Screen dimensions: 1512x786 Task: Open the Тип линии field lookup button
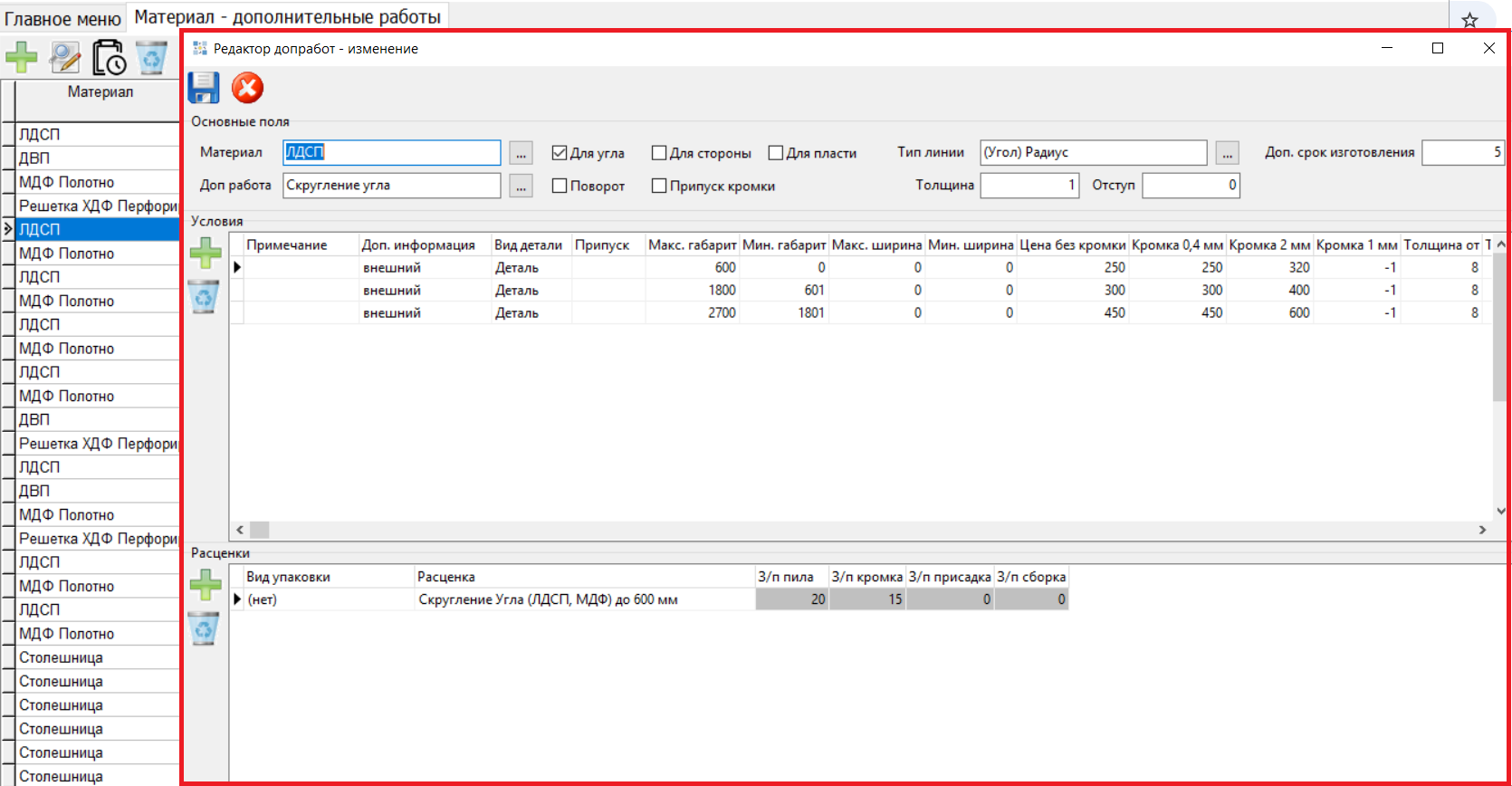point(1227,153)
